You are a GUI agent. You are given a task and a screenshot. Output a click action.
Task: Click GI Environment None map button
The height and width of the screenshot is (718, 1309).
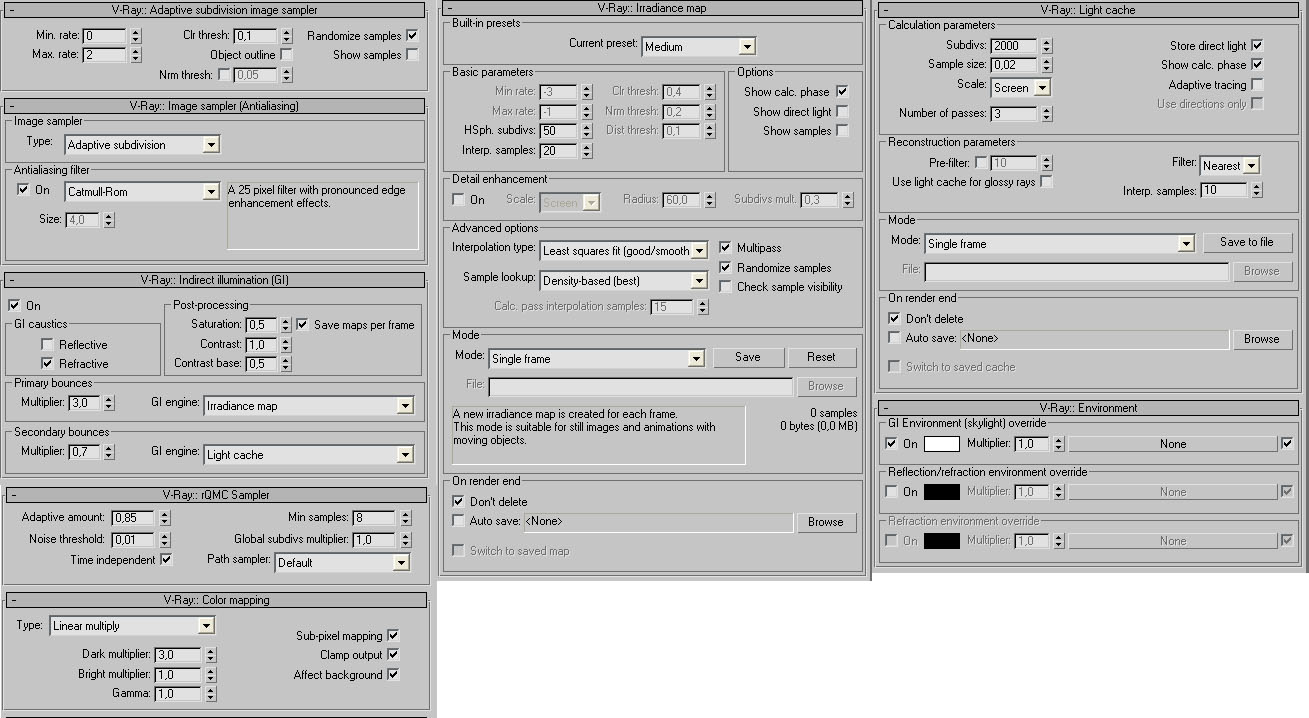point(1173,444)
